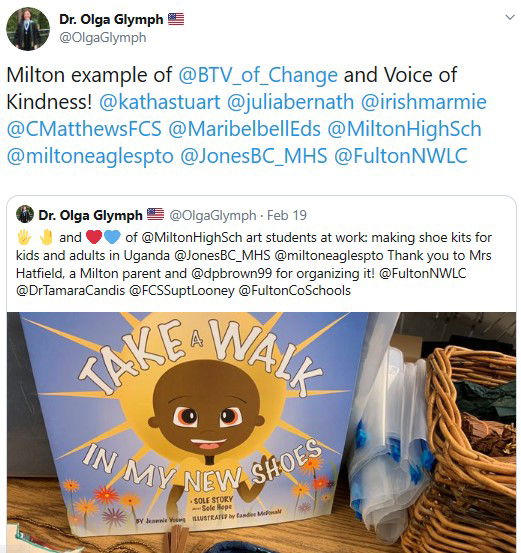Click the quoted tweet text about shoe kits
The image size is (521, 553).
254,264
